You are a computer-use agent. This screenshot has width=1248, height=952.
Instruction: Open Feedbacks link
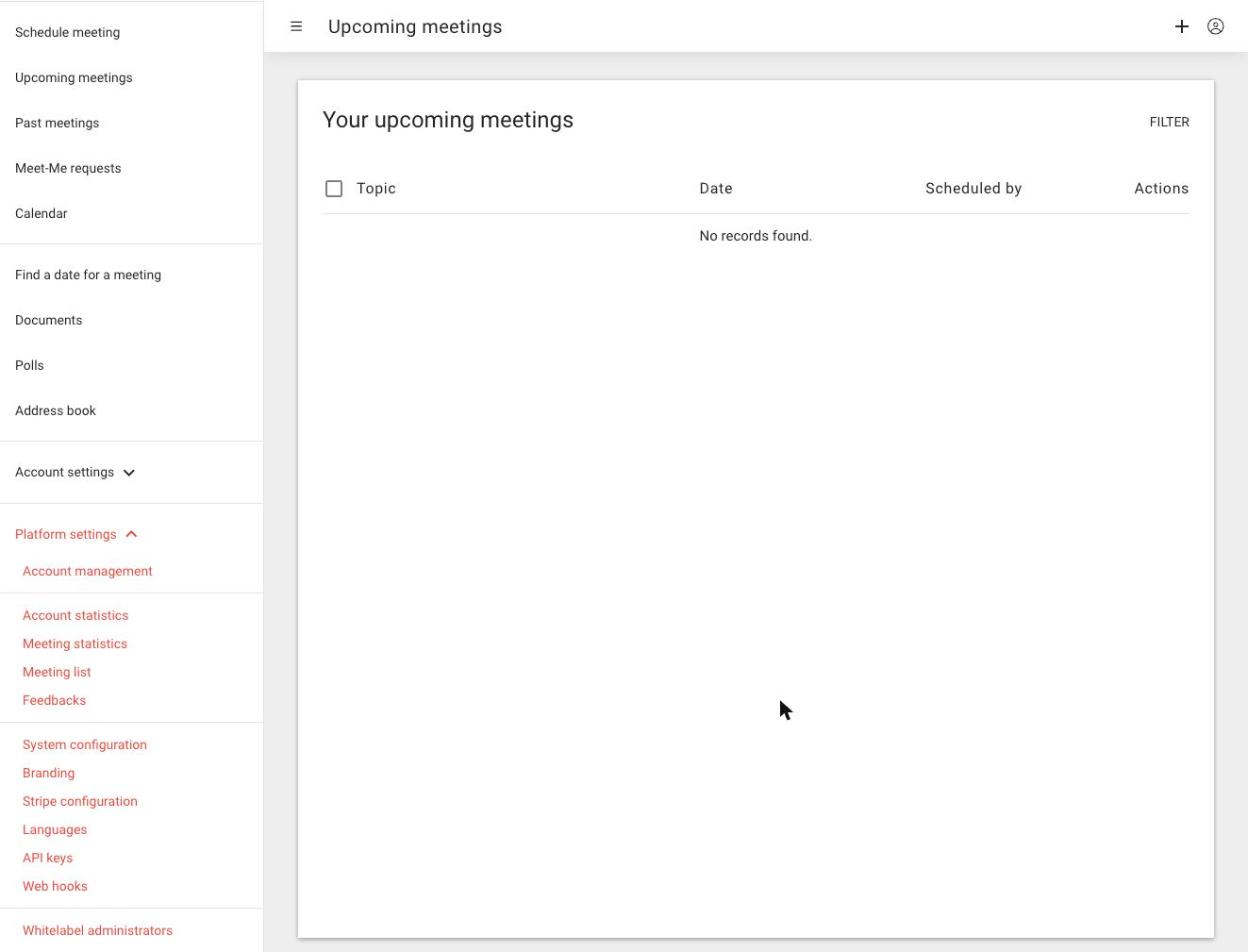[54, 701]
